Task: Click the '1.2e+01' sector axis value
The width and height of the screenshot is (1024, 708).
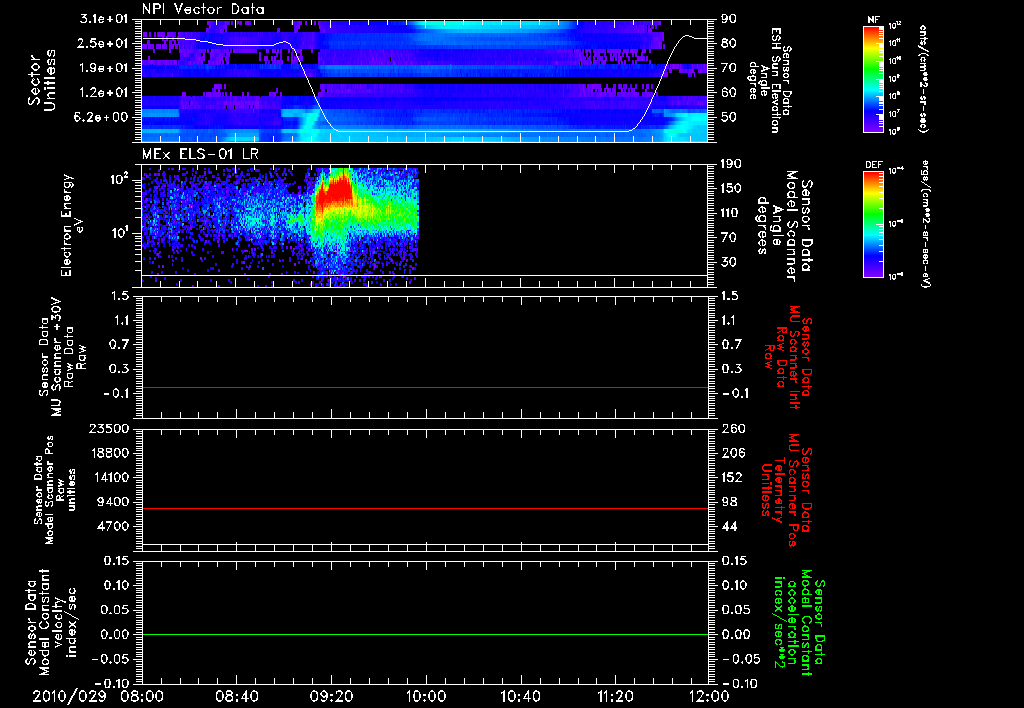Action: click(x=103, y=93)
